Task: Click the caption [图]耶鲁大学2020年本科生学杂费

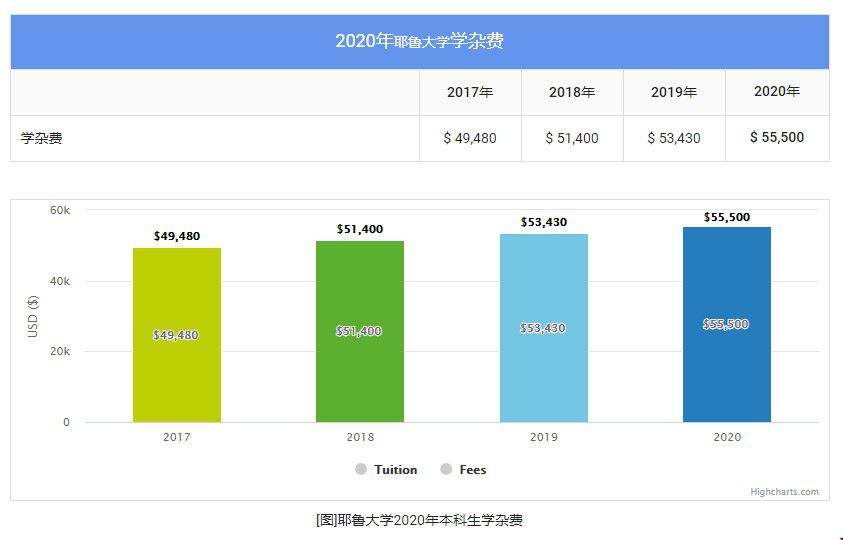Action: coord(419,520)
